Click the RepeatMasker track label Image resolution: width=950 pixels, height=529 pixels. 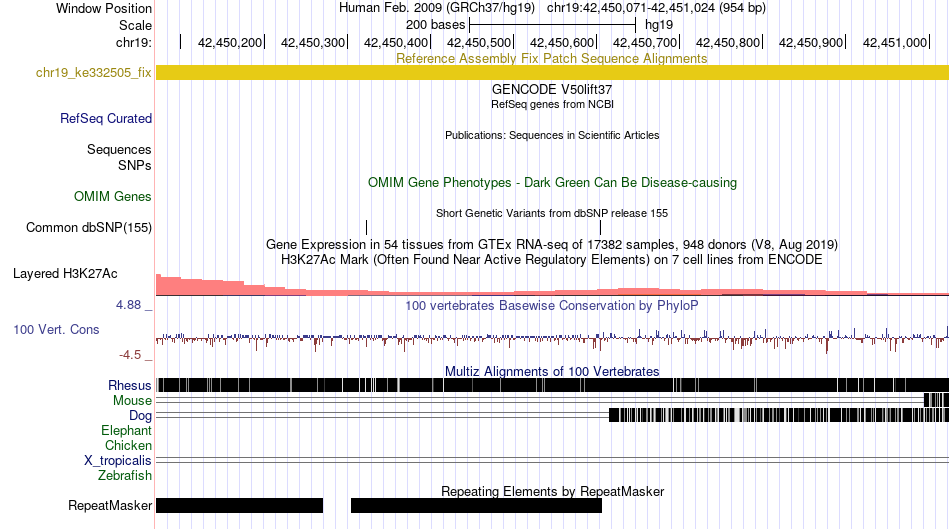(110, 506)
